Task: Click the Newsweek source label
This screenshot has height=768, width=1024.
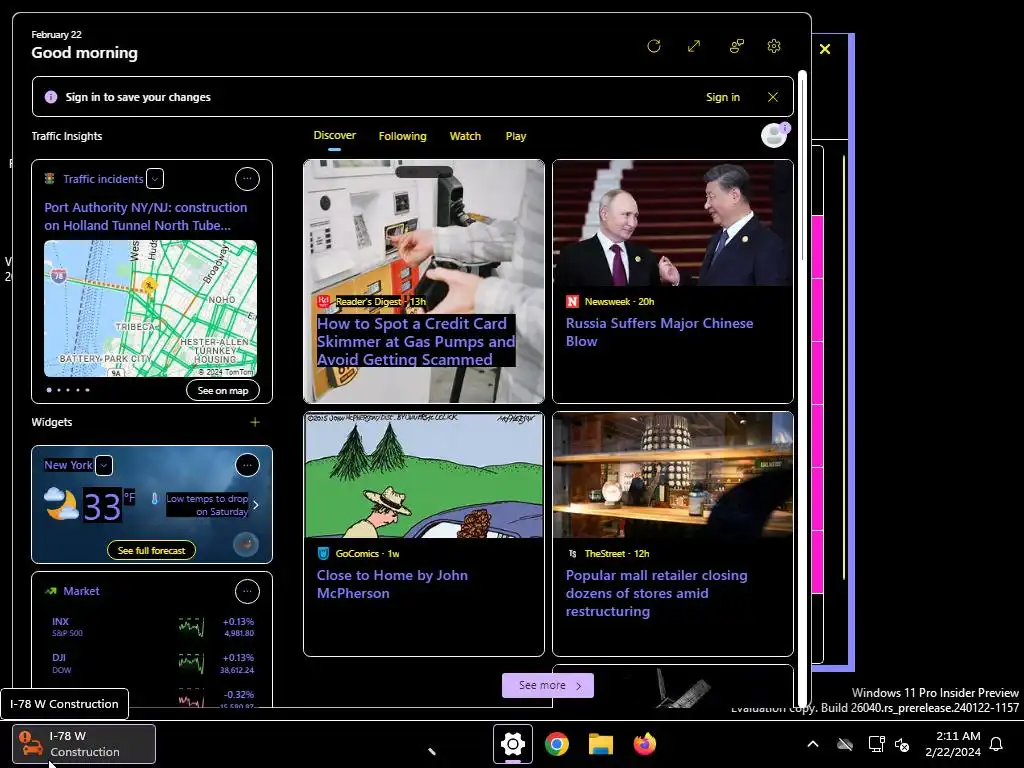Action: tap(607, 301)
